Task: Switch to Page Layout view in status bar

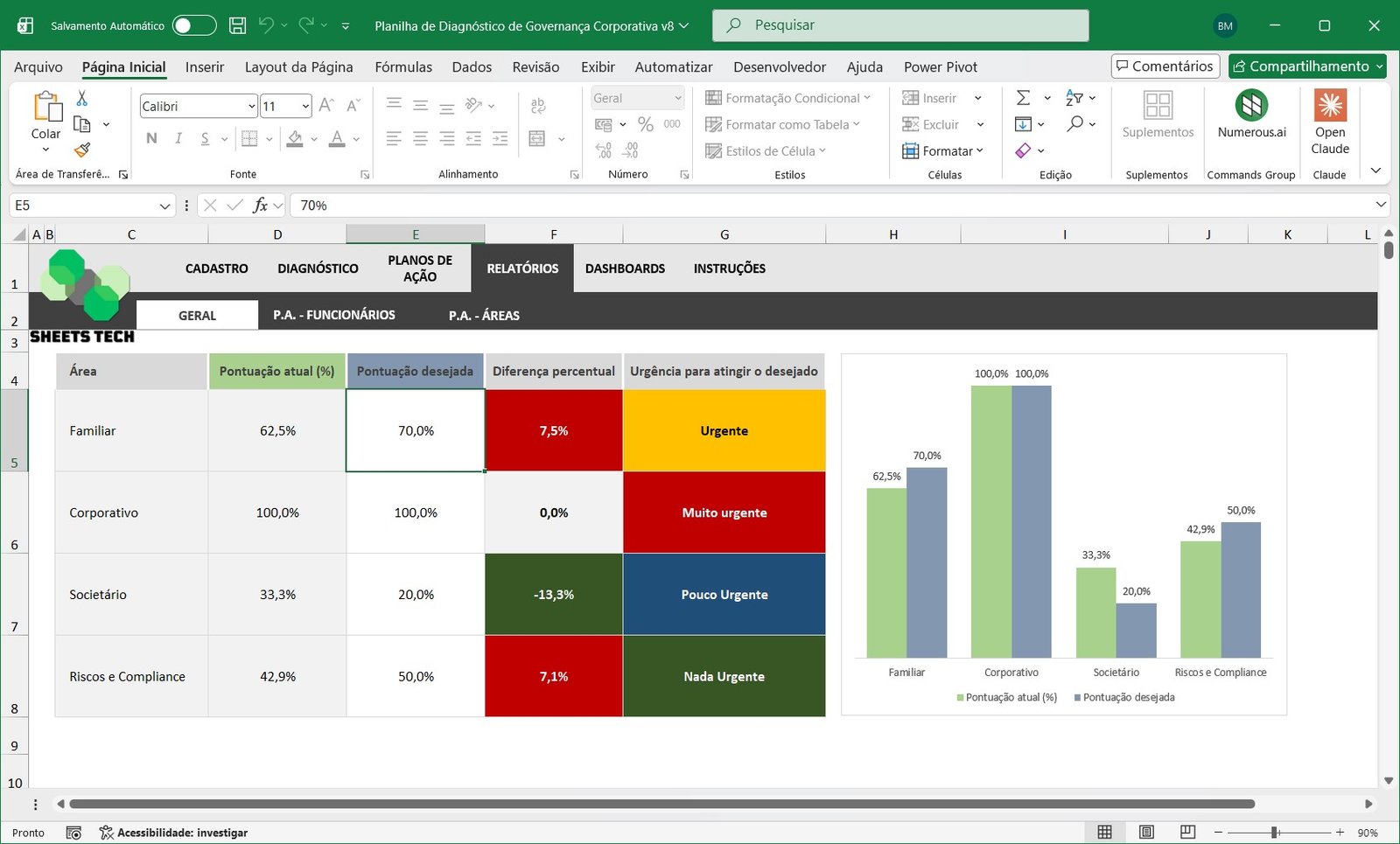Action: (x=1146, y=832)
